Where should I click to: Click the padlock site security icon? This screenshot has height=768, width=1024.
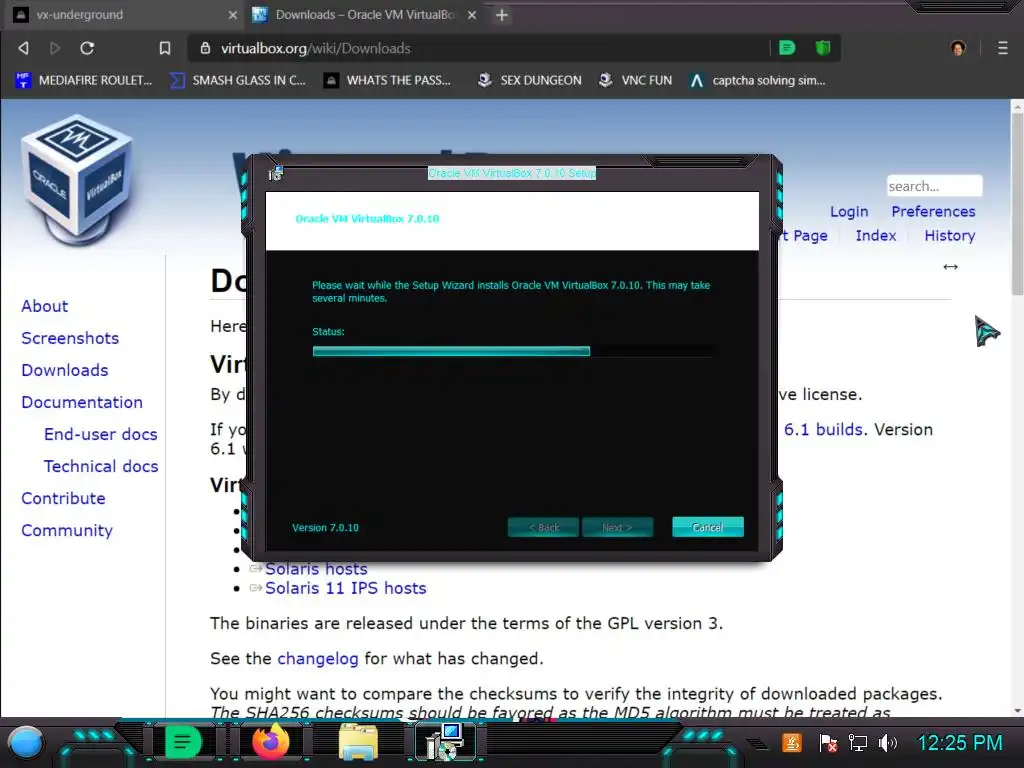pos(205,48)
